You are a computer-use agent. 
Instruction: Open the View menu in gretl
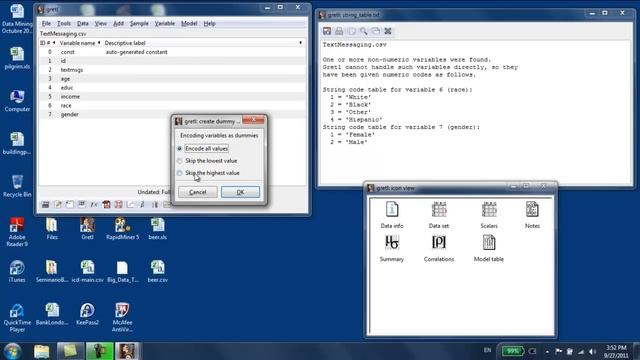coord(100,24)
